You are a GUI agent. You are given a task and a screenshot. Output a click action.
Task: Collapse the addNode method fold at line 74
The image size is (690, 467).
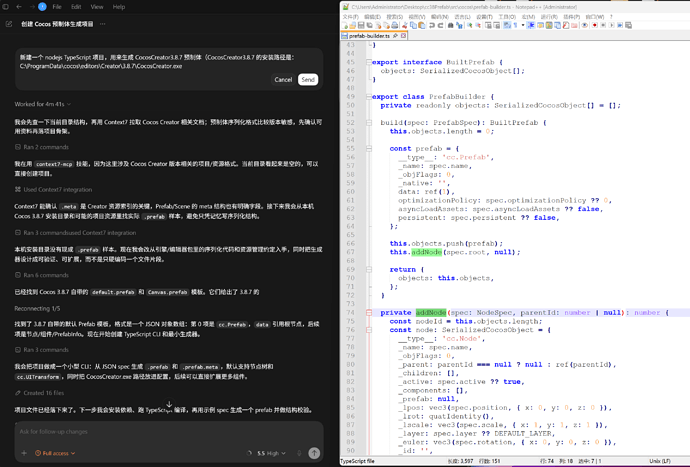coord(369,313)
